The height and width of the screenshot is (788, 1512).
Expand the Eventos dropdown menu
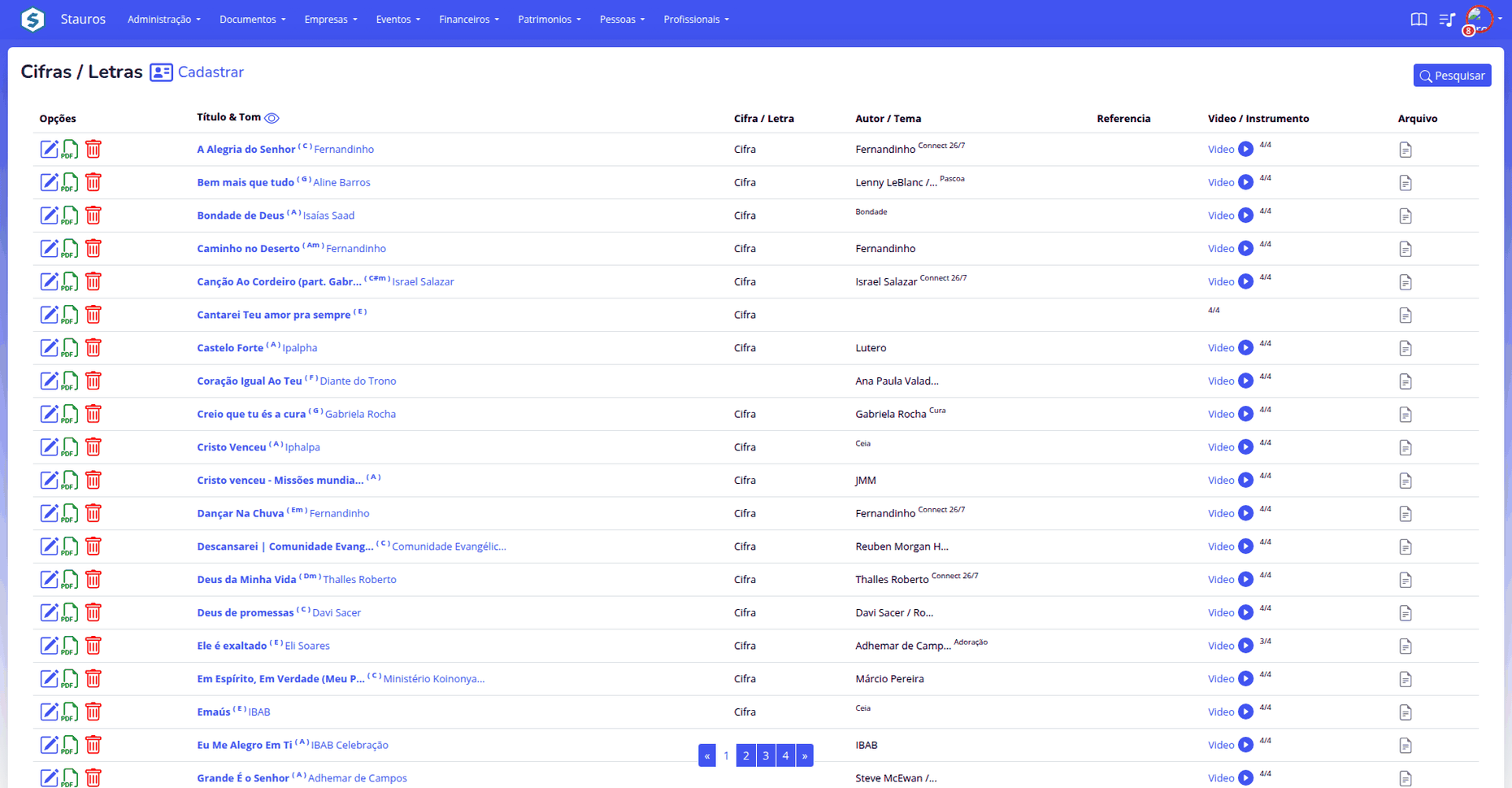(398, 20)
